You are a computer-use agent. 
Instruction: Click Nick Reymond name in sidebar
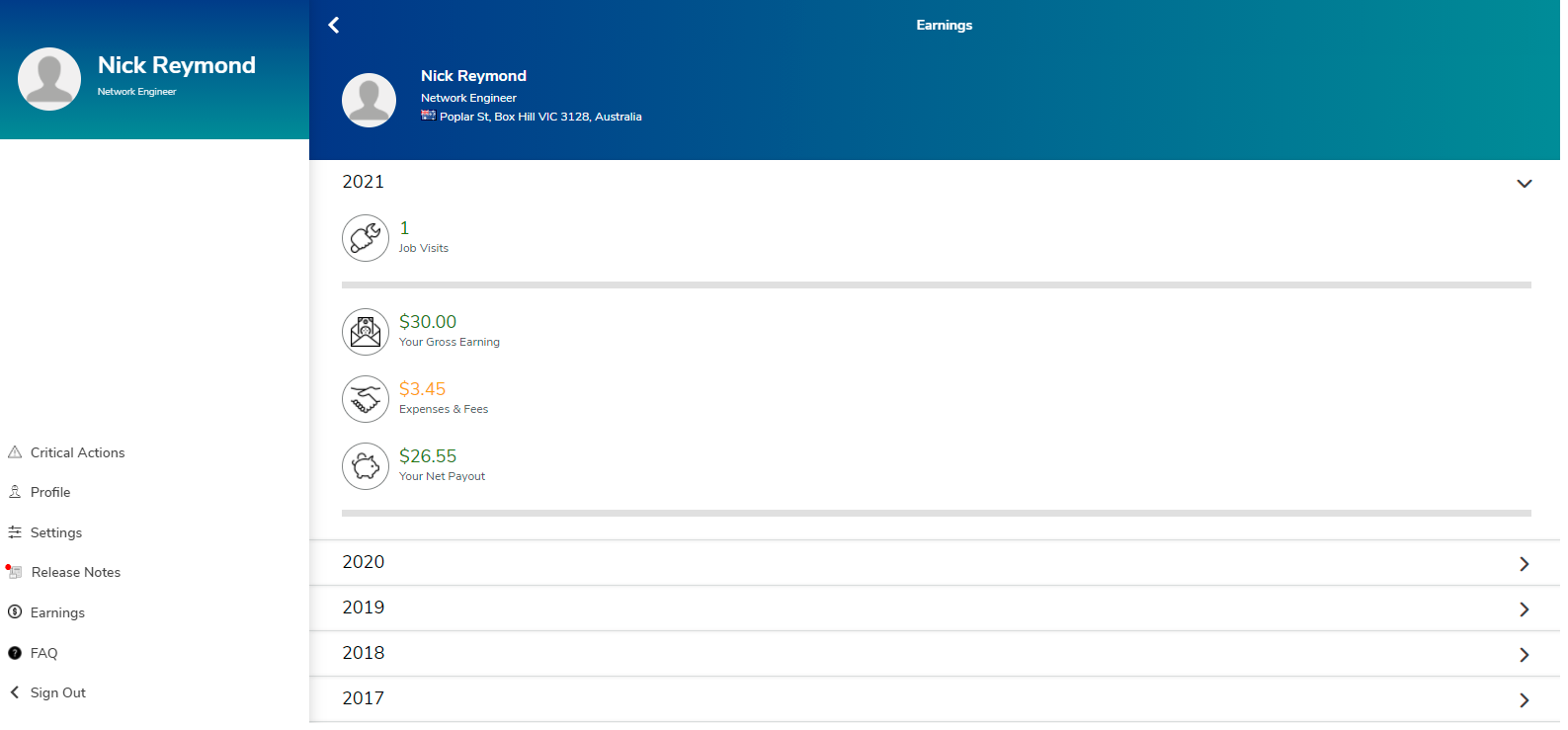pyautogui.click(x=177, y=65)
